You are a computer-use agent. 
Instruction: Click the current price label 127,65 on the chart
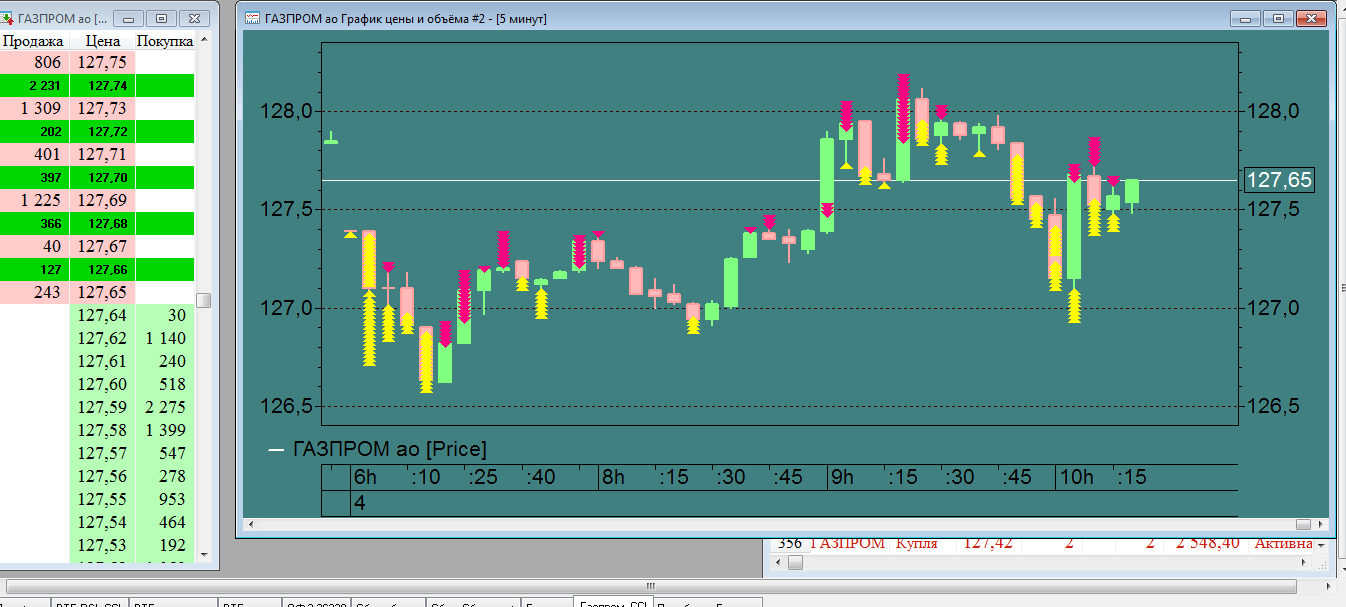(x=1278, y=180)
